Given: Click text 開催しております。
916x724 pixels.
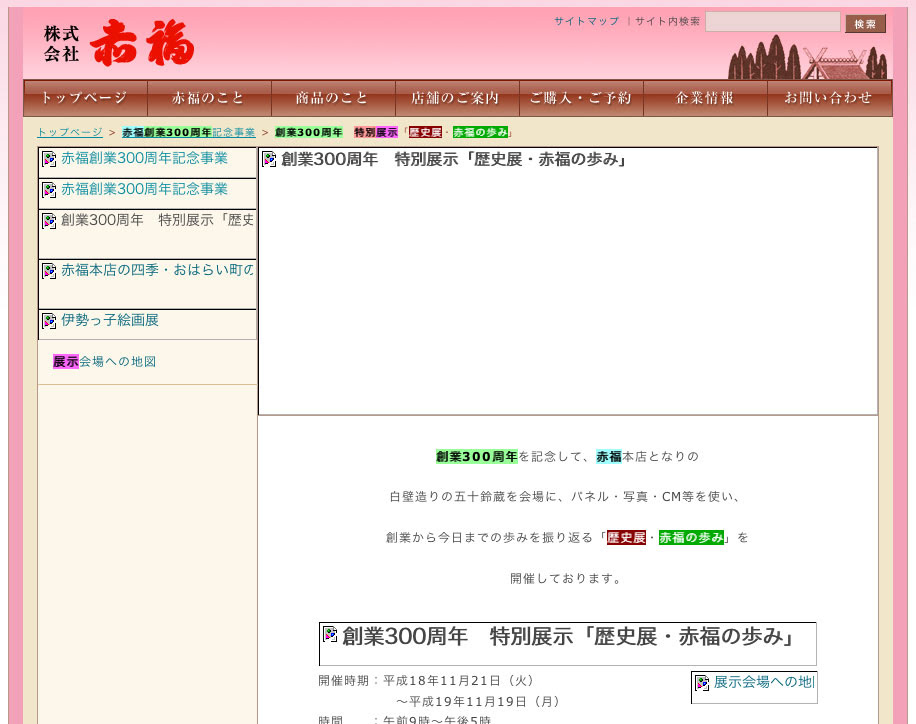Looking at the screenshot, I should 566,578.
